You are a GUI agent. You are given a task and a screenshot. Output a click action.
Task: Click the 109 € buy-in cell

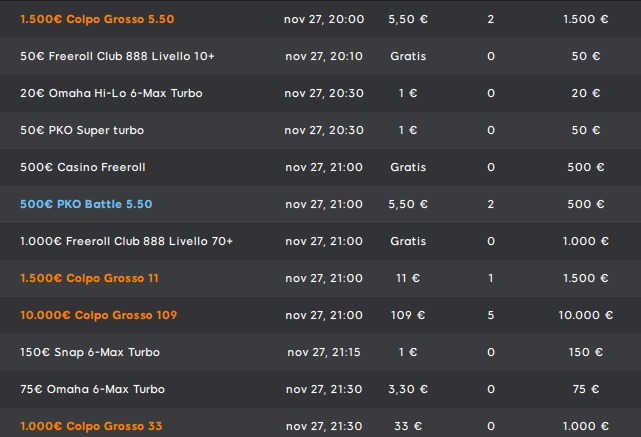click(x=408, y=315)
